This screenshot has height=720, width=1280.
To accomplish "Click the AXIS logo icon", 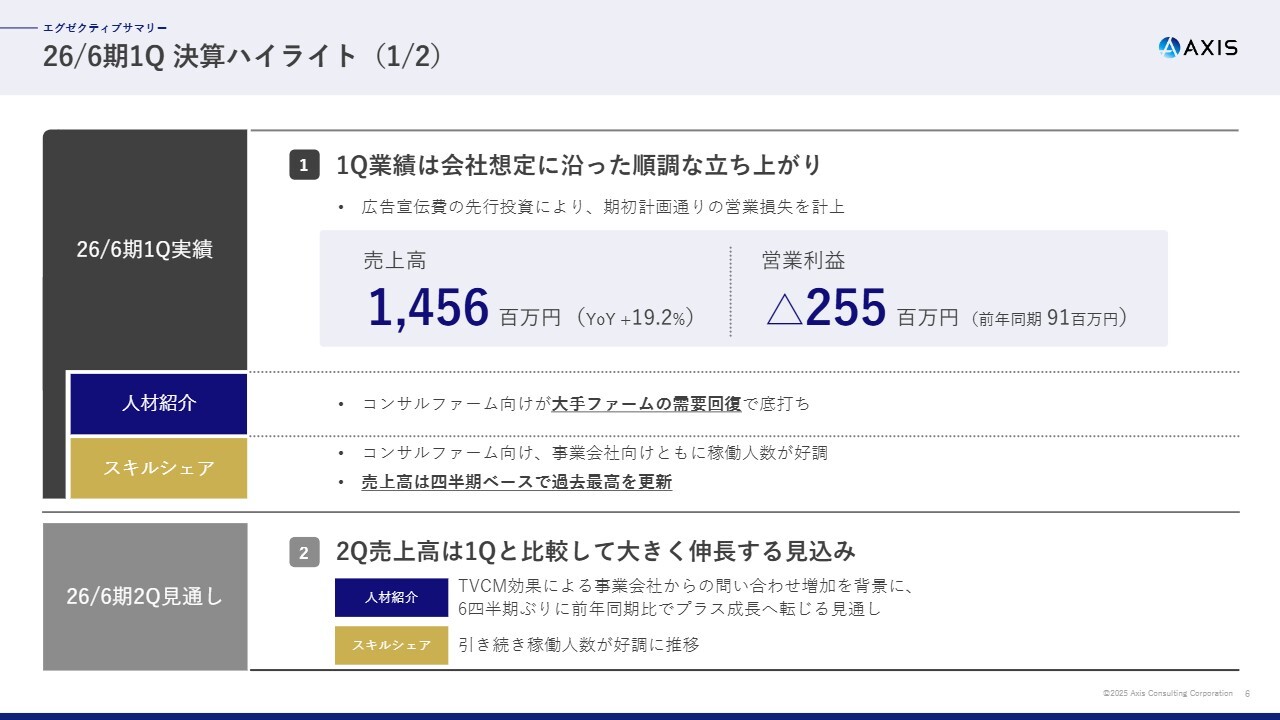I will (x=1169, y=47).
